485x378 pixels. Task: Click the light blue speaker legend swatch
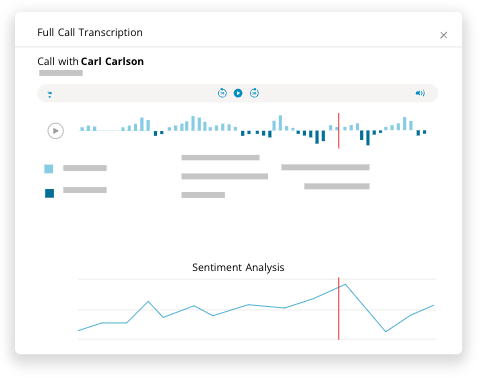coord(49,169)
